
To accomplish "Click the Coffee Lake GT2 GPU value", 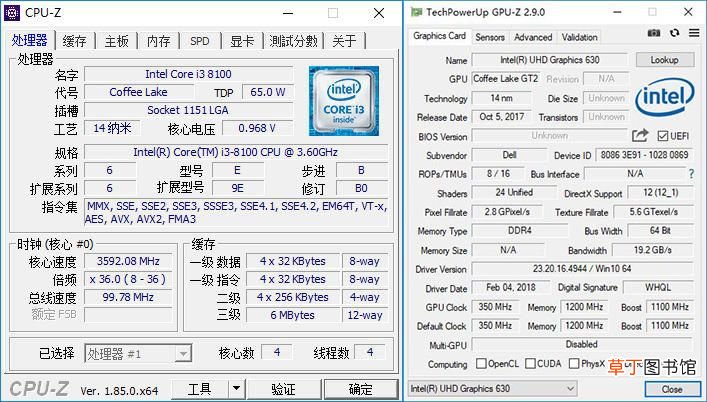I will click(505, 79).
